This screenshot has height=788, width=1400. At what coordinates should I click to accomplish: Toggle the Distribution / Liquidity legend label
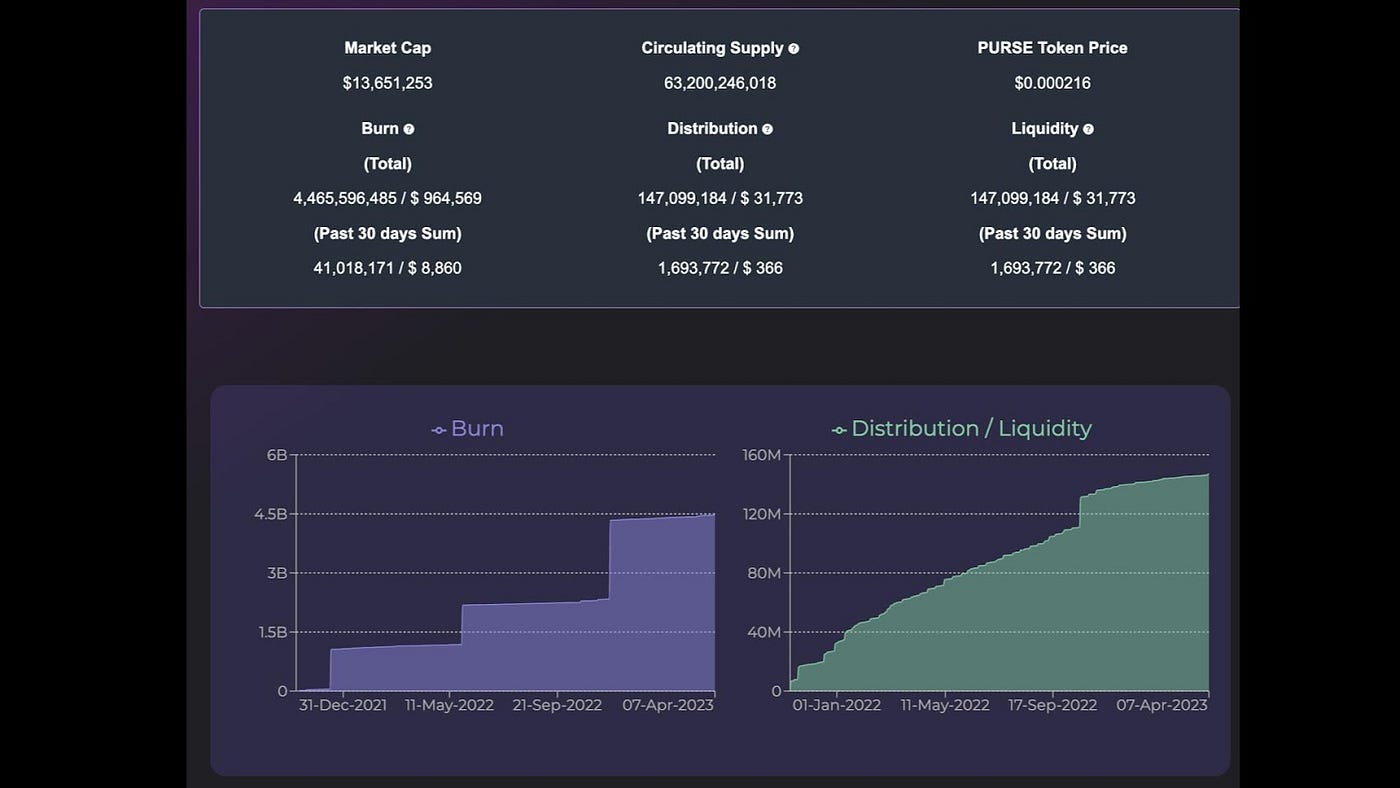970,429
